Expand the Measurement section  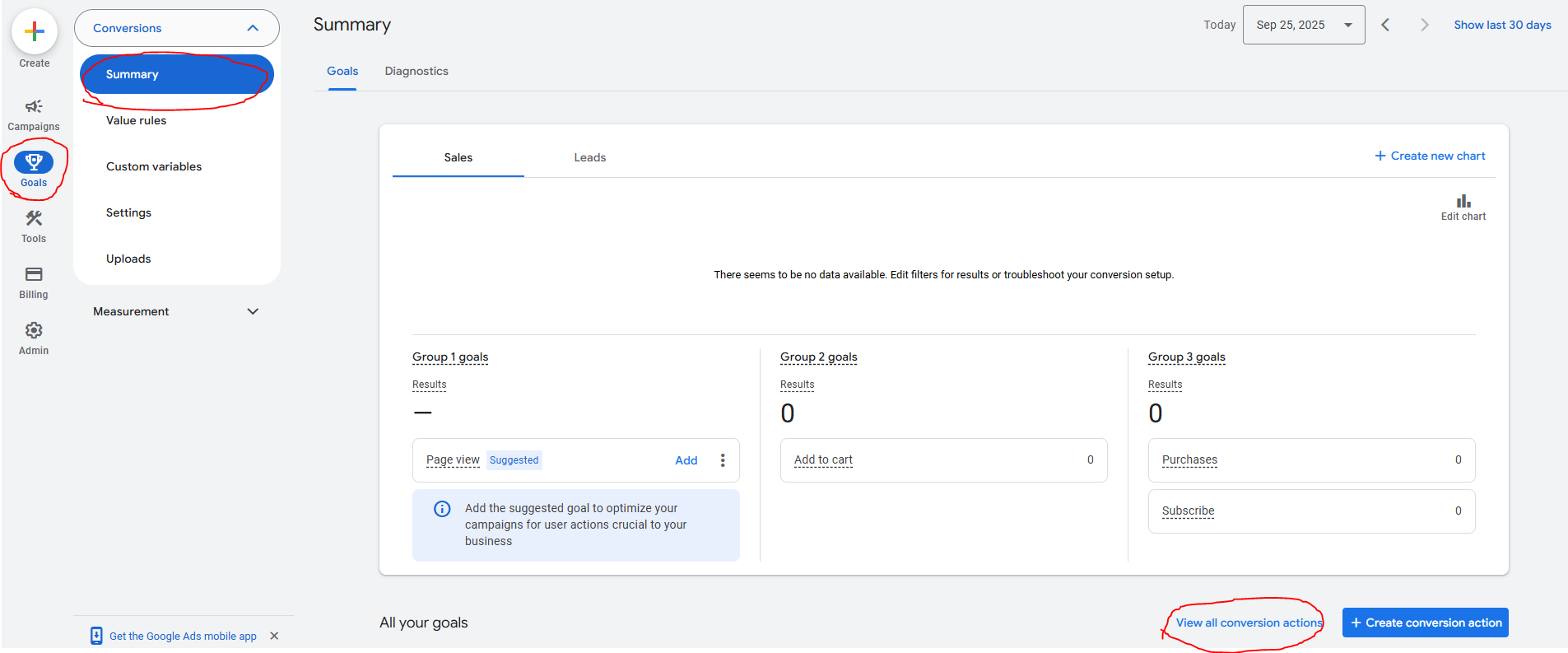(x=252, y=311)
